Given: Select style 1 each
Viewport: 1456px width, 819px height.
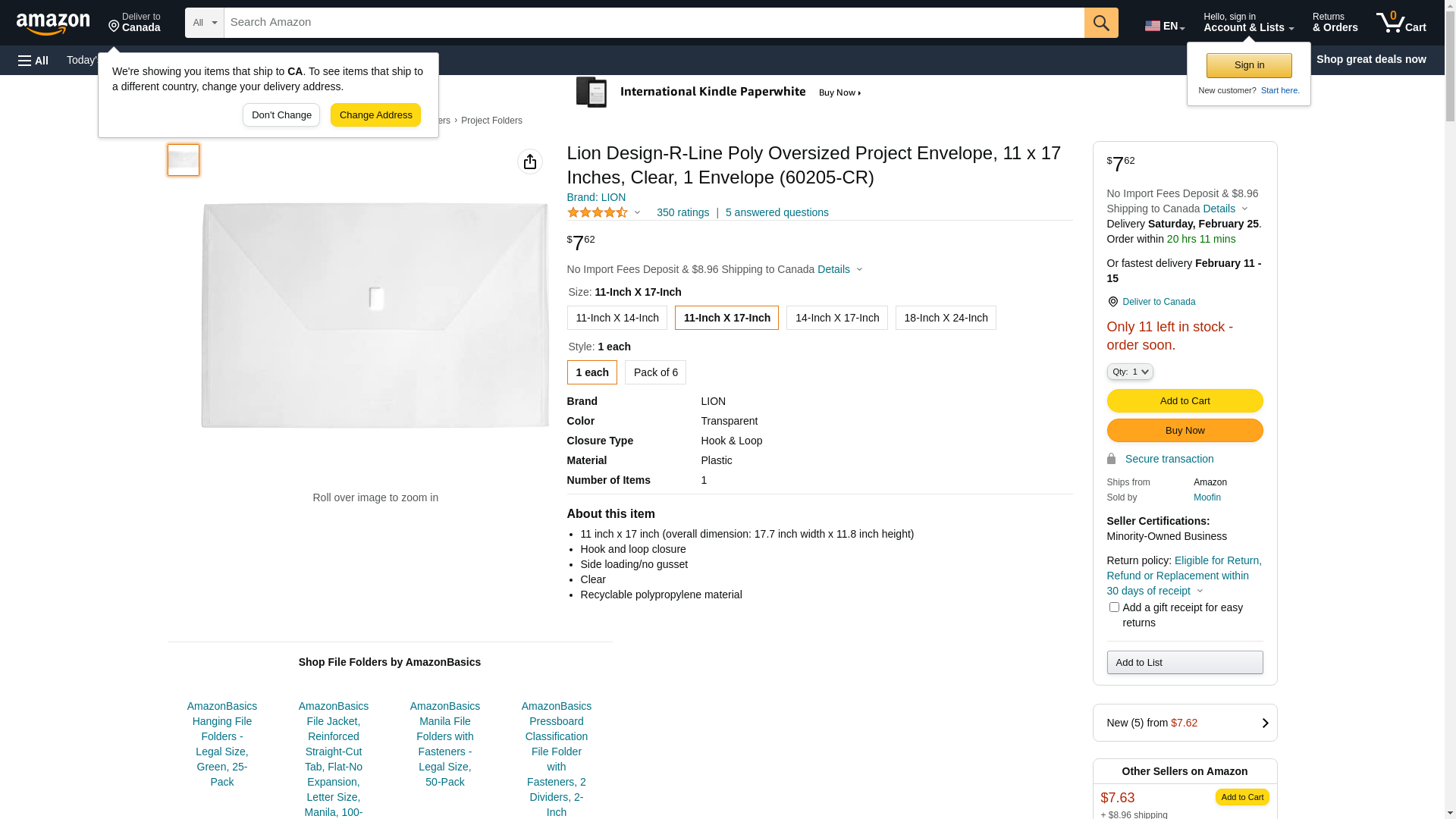Looking at the screenshot, I should [x=592, y=372].
